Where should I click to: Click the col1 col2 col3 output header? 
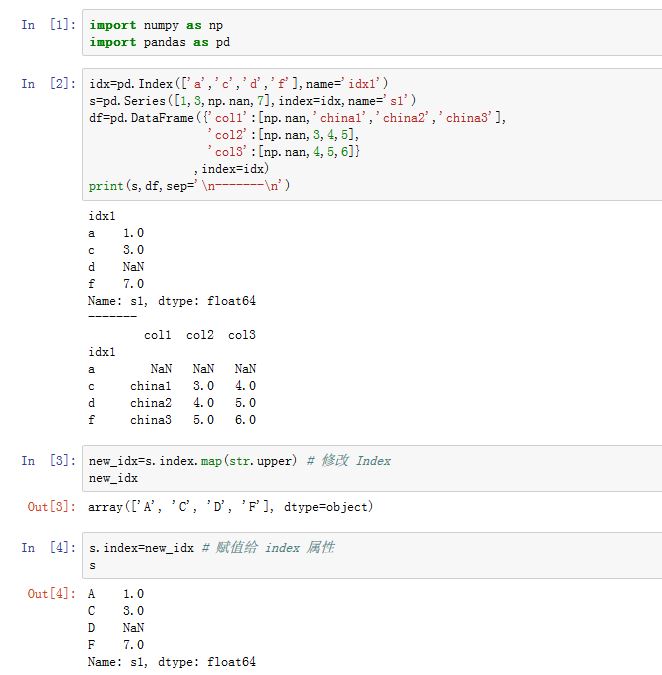[199, 335]
